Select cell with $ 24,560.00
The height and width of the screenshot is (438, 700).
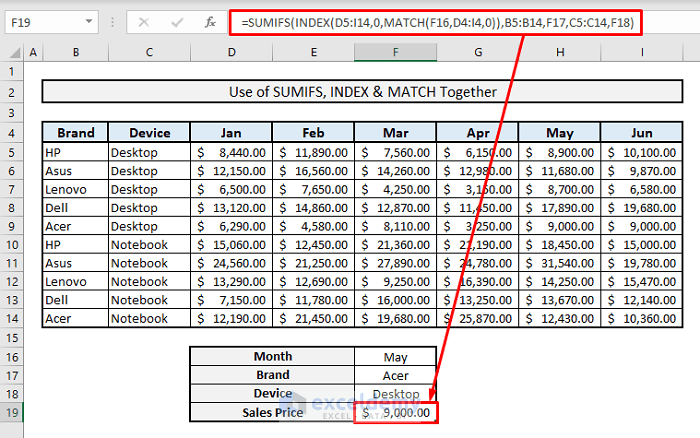(231, 263)
